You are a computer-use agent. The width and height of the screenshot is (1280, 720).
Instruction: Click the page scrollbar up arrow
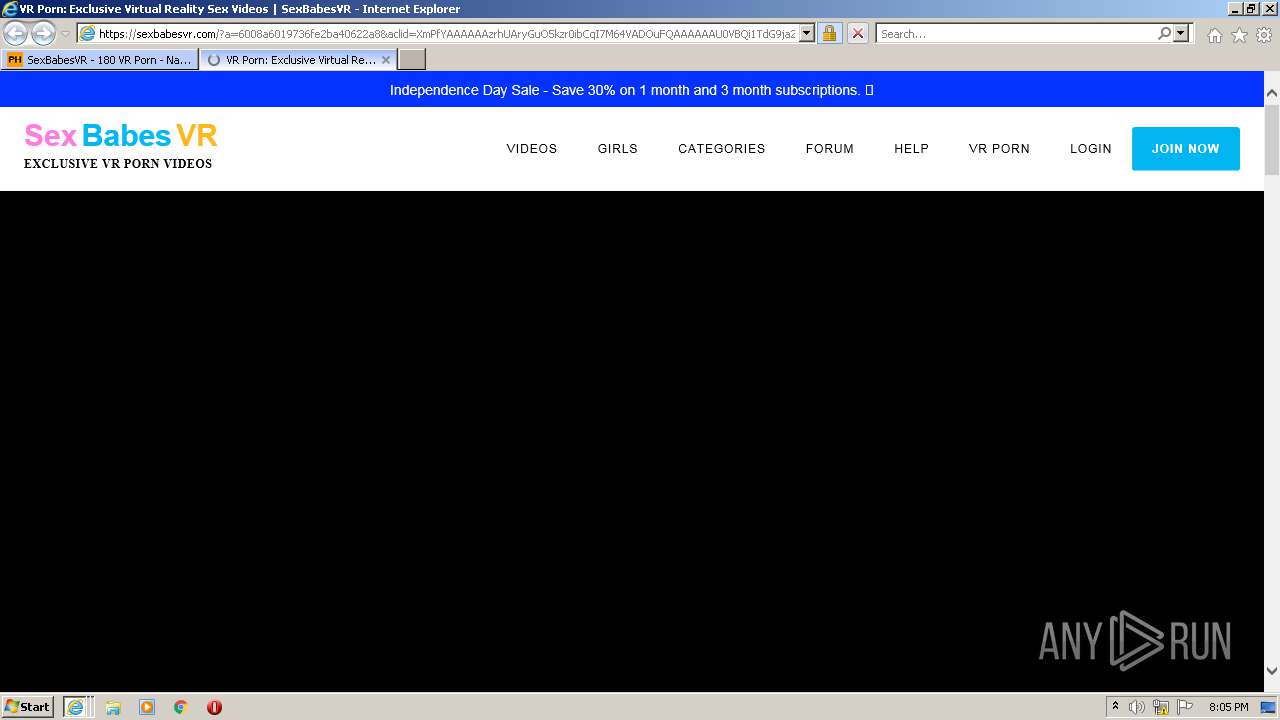click(x=1272, y=93)
